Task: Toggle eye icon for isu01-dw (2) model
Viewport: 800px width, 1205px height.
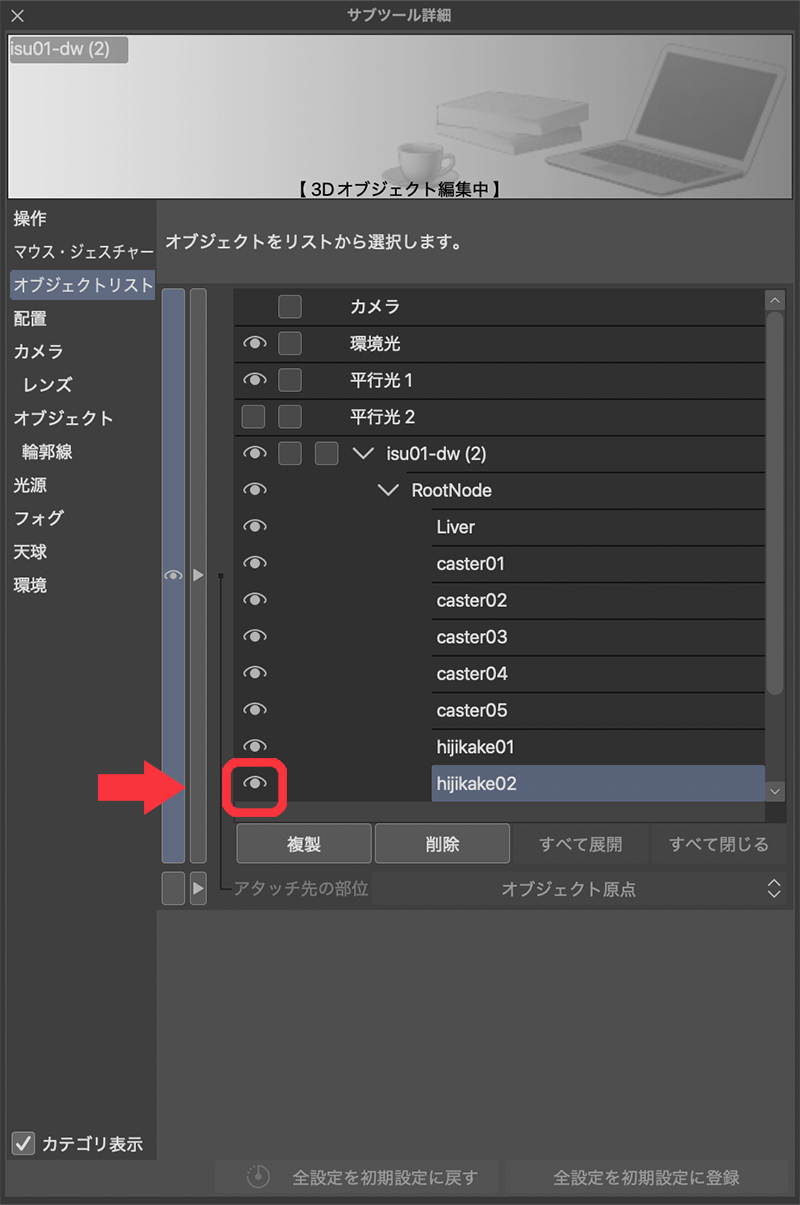Action: [255, 454]
